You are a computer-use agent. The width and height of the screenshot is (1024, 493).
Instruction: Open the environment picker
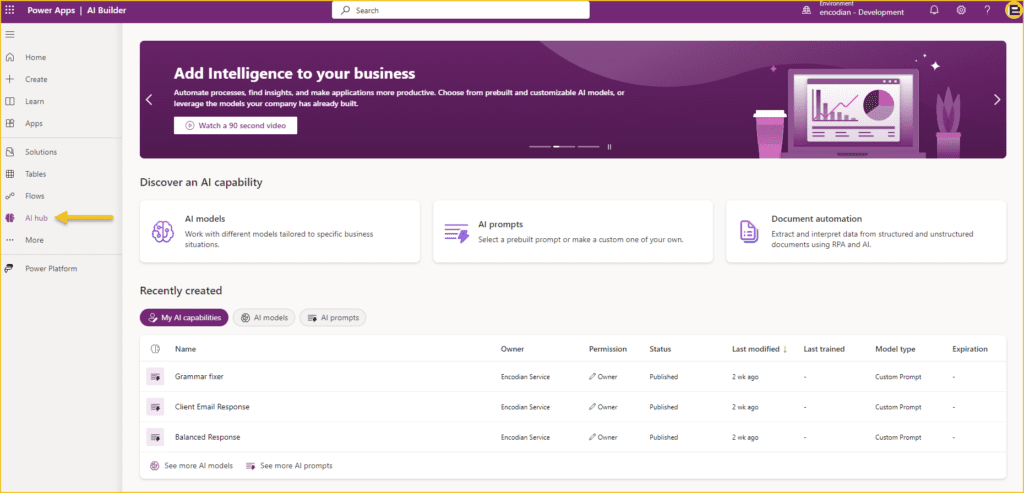click(x=853, y=10)
